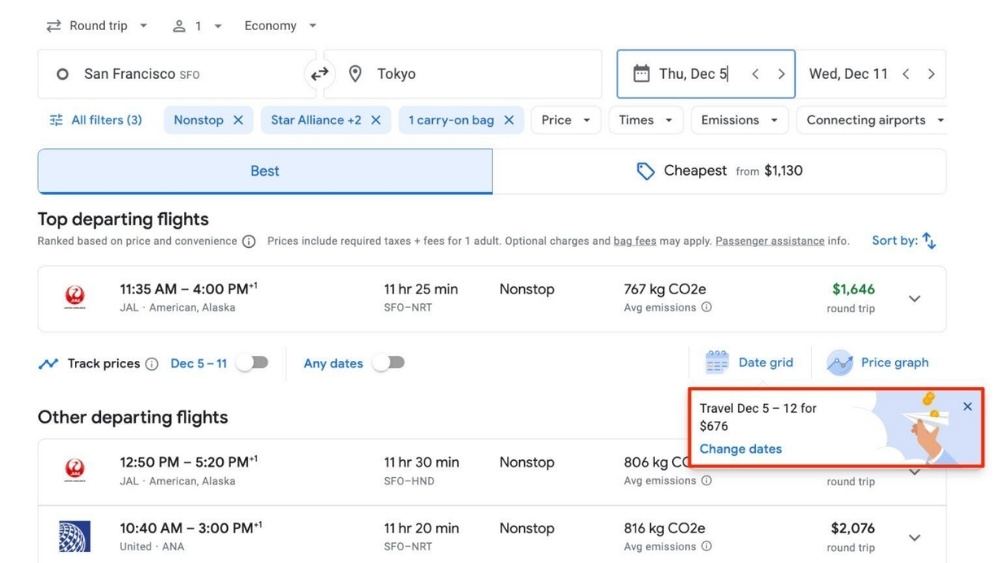The width and height of the screenshot is (1000, 563).
Task: Click the $2,076 price text
Action: point(853,529)
